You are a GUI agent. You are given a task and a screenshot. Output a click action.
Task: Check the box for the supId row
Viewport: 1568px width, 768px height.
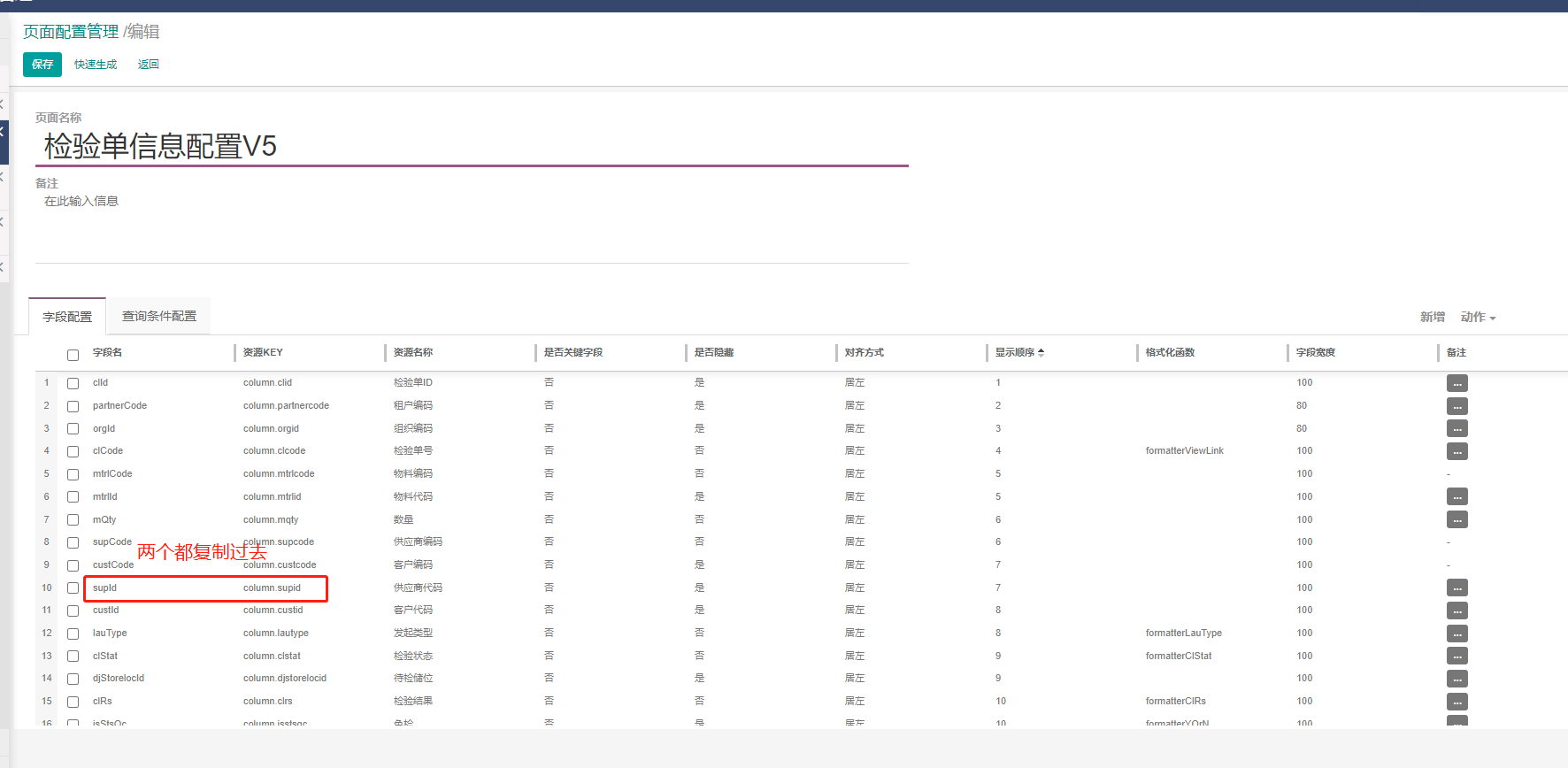[x=73, y=588]
